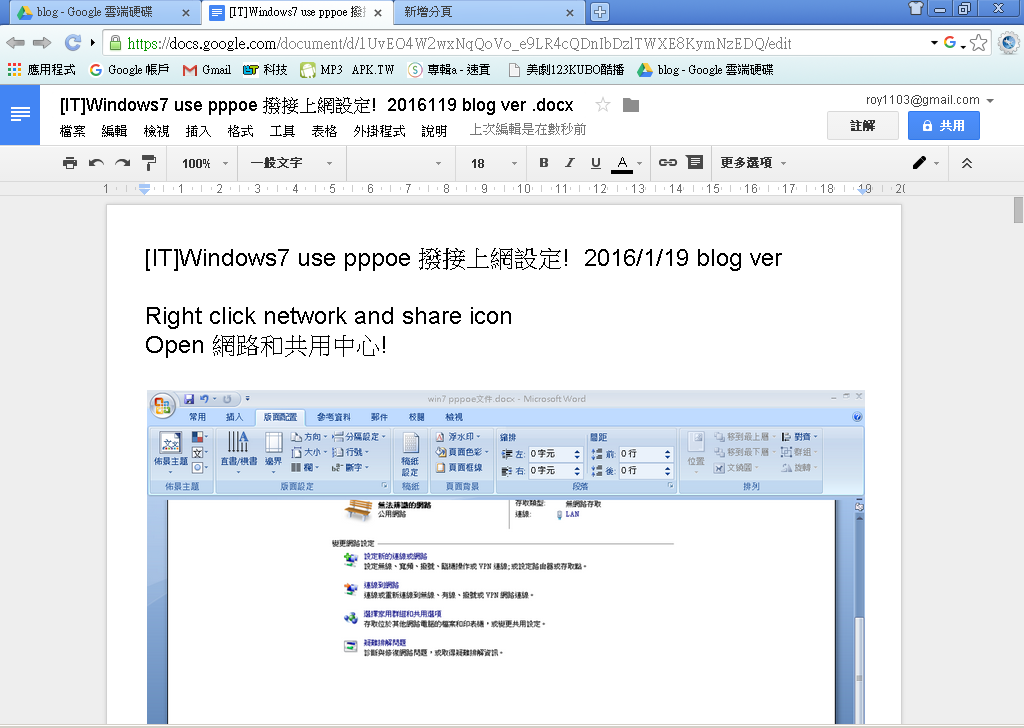
Task: Star this document
Action: tap(603, 104)
